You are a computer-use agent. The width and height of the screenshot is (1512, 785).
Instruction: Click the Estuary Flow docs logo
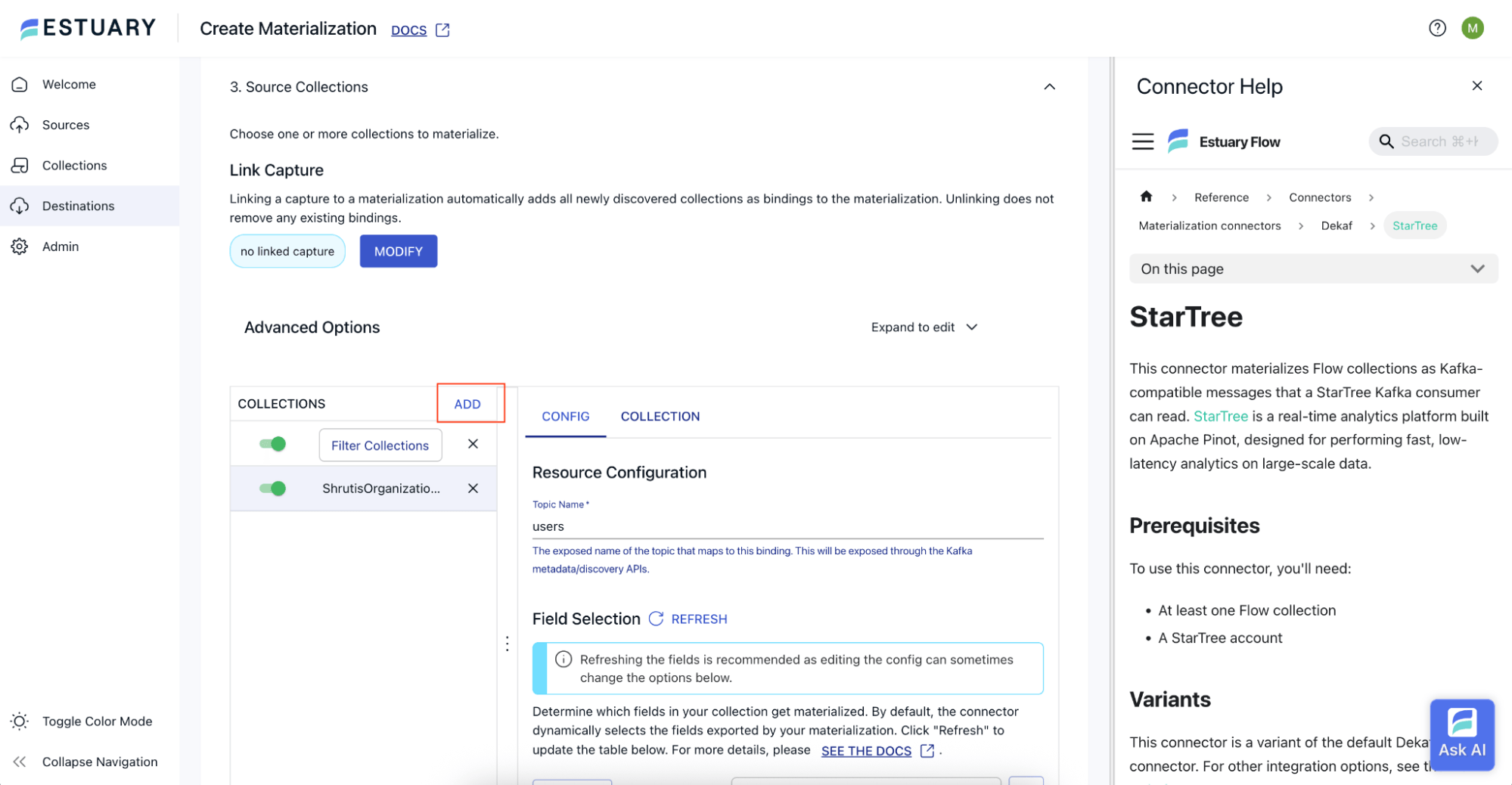1225,141
